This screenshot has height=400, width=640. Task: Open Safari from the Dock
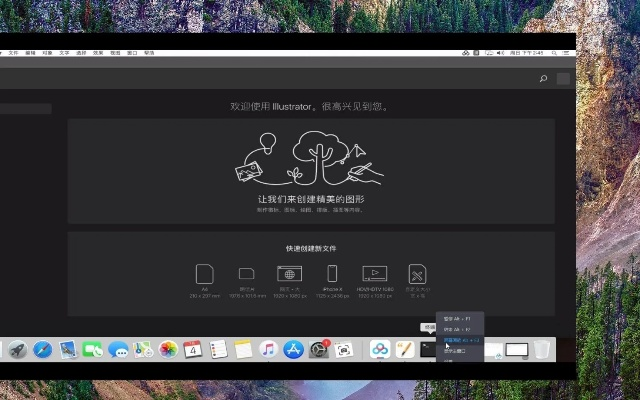(42, 350)
